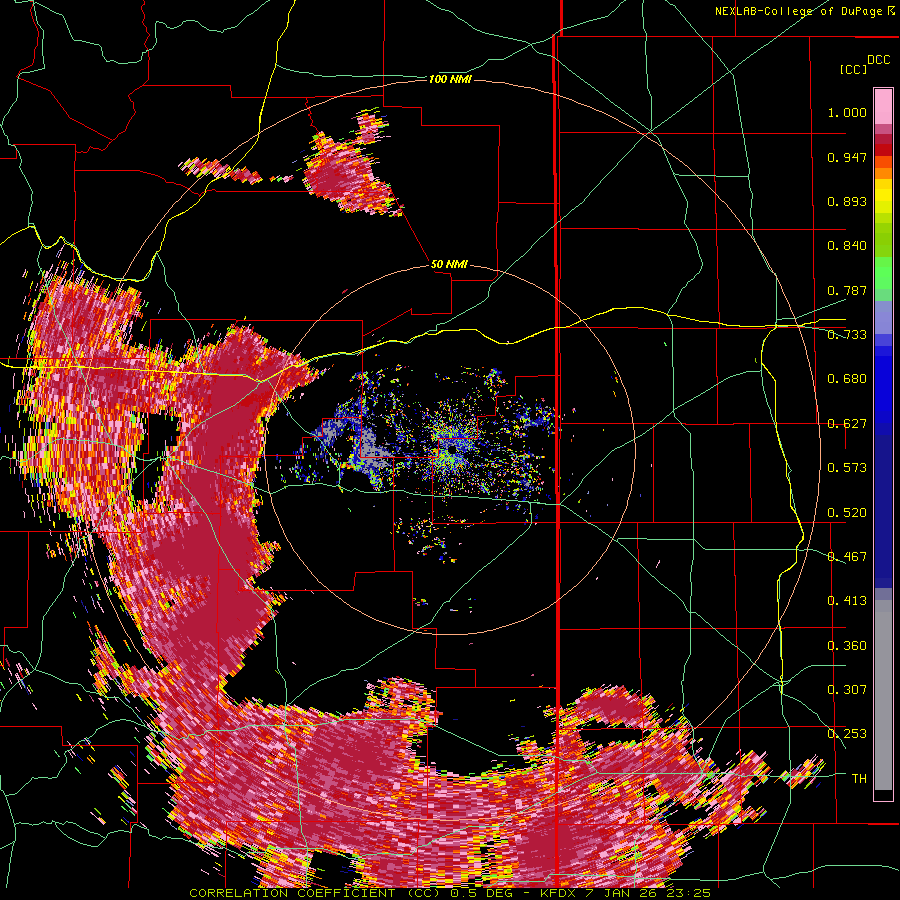
Task: Click the DCC label above the color scale
Action: pos(879,60)
